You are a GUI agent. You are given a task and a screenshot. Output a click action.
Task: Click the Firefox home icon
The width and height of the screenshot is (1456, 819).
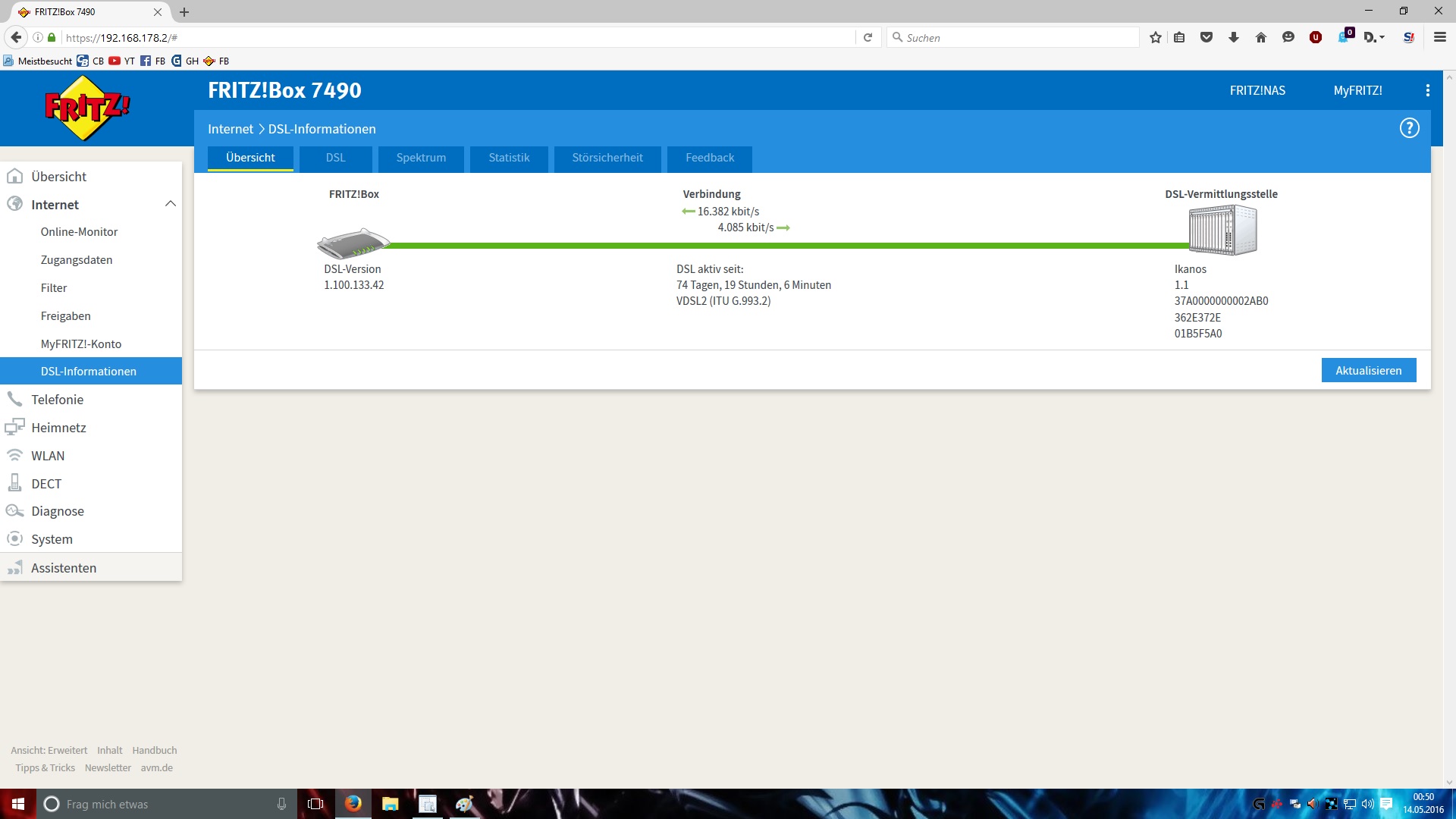(1260, 37)
